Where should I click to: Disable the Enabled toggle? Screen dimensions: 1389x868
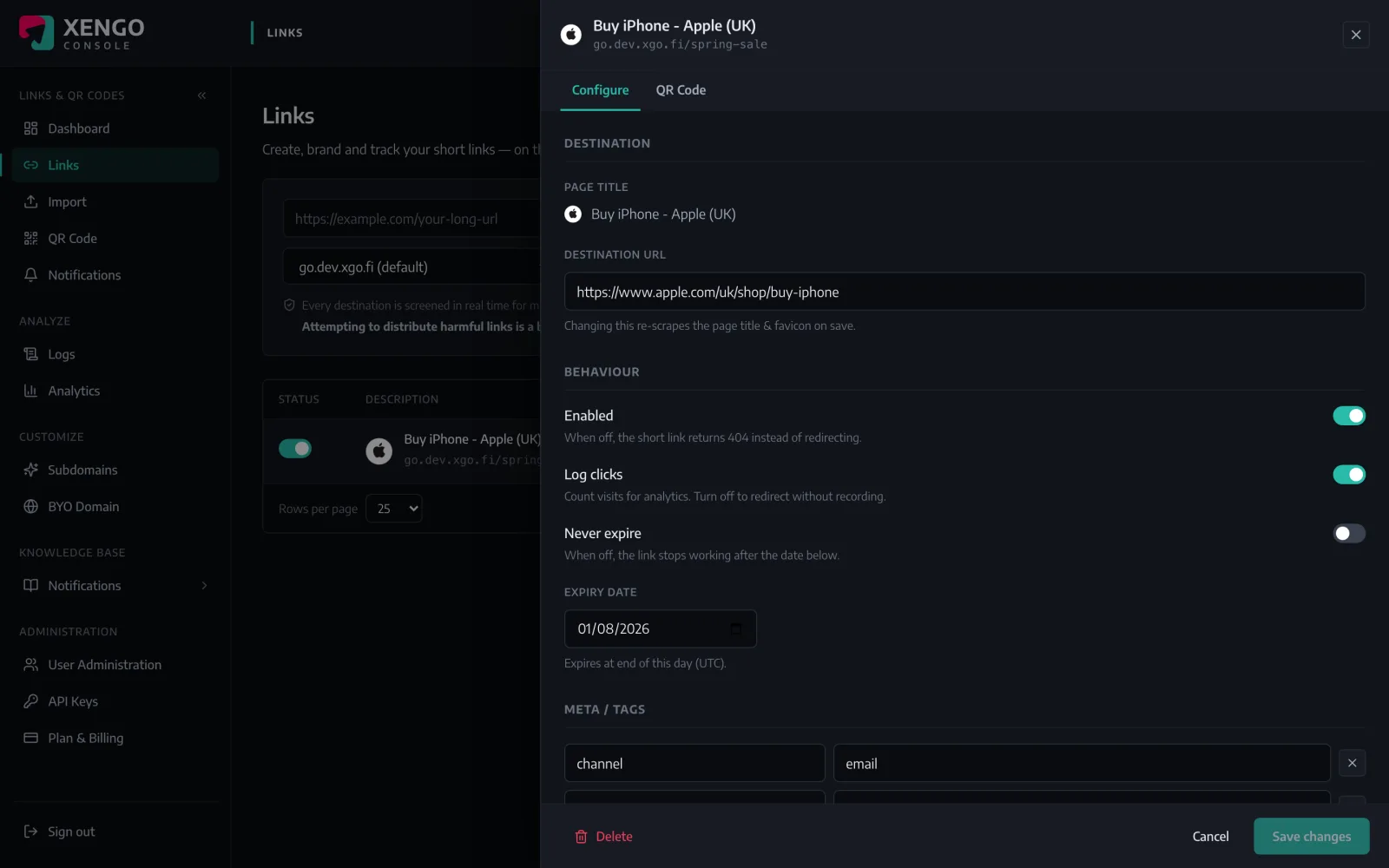tap(1349, 416)
